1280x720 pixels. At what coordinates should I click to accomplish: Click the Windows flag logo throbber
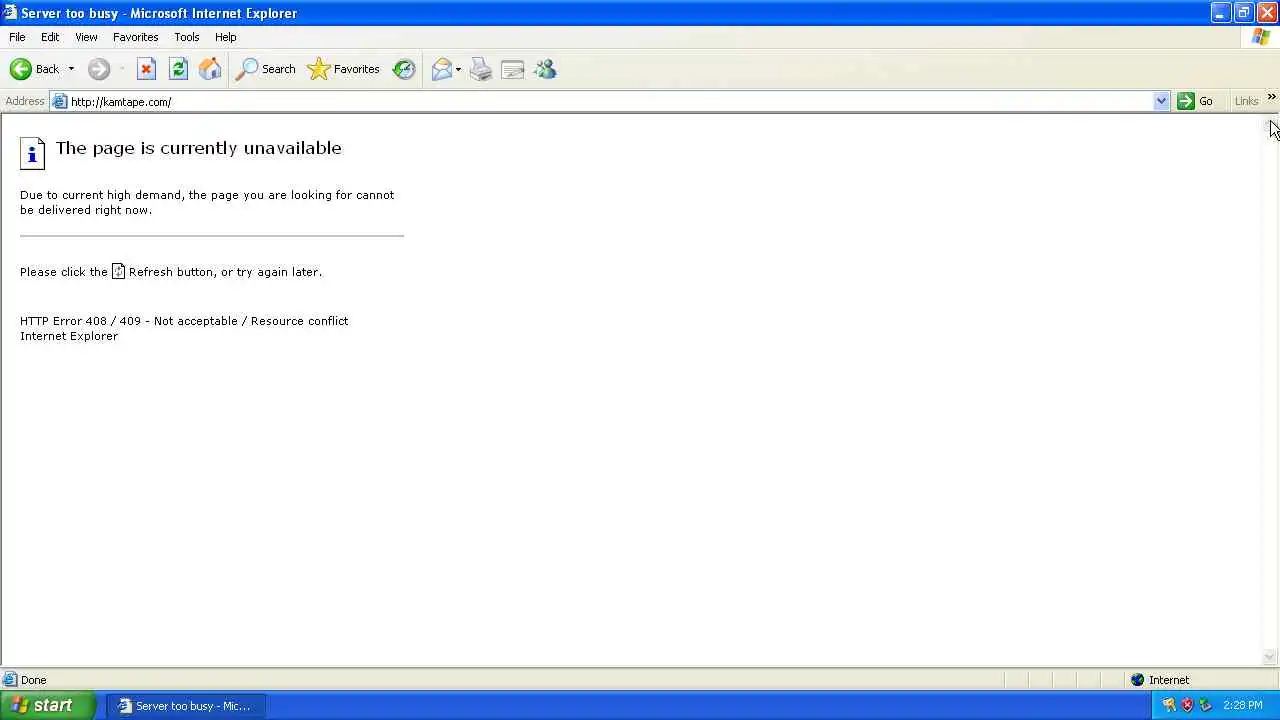[1260, 37]
